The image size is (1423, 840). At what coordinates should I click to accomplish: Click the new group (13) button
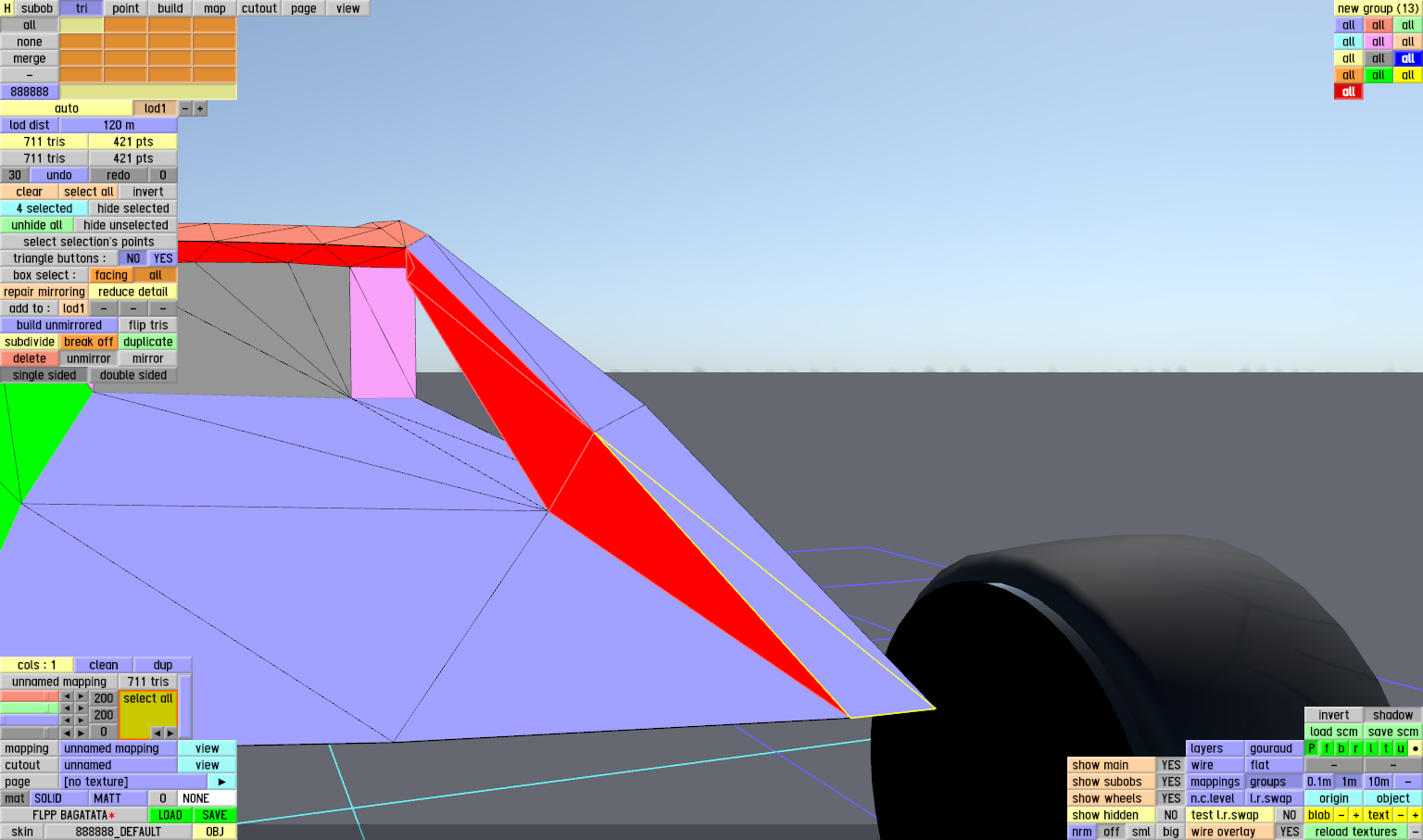tap(1379, 8)
